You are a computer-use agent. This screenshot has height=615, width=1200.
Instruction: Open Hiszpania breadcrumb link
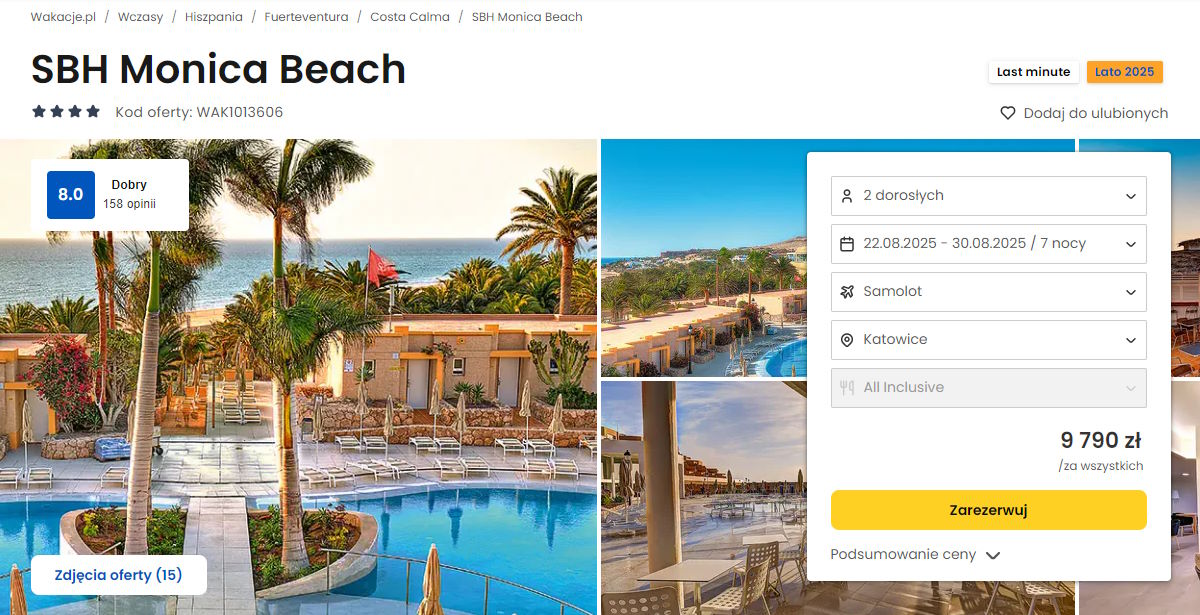(213, 17)
